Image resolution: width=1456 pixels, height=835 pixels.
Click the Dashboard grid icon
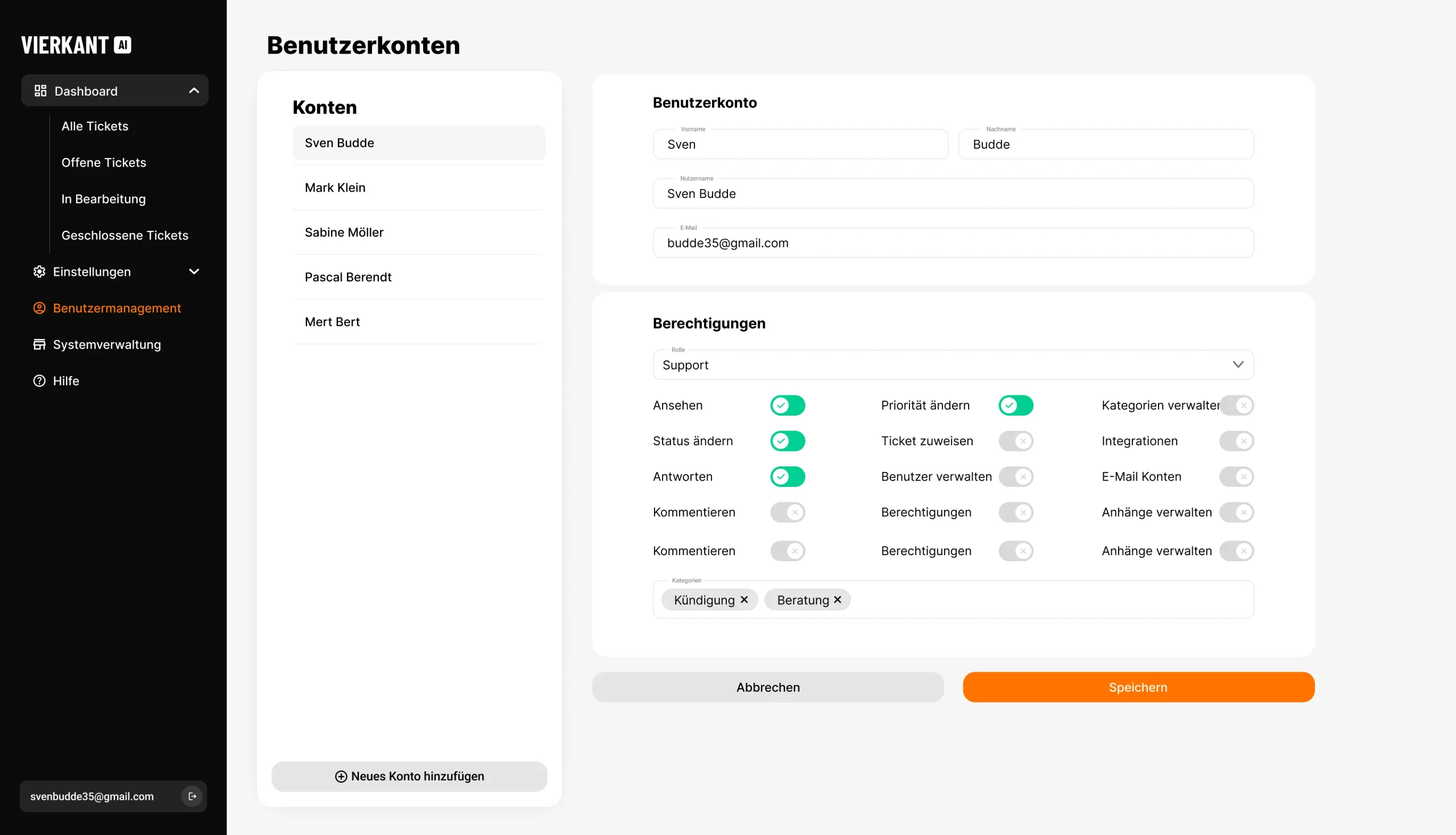pyautogui.click(x=40, y=90)
